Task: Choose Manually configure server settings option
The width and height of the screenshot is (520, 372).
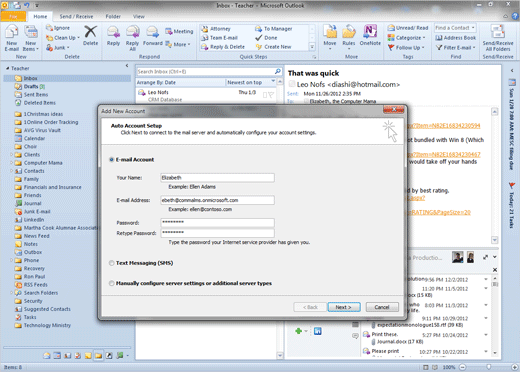Action: pyautogui.click(x=112, y=283)
